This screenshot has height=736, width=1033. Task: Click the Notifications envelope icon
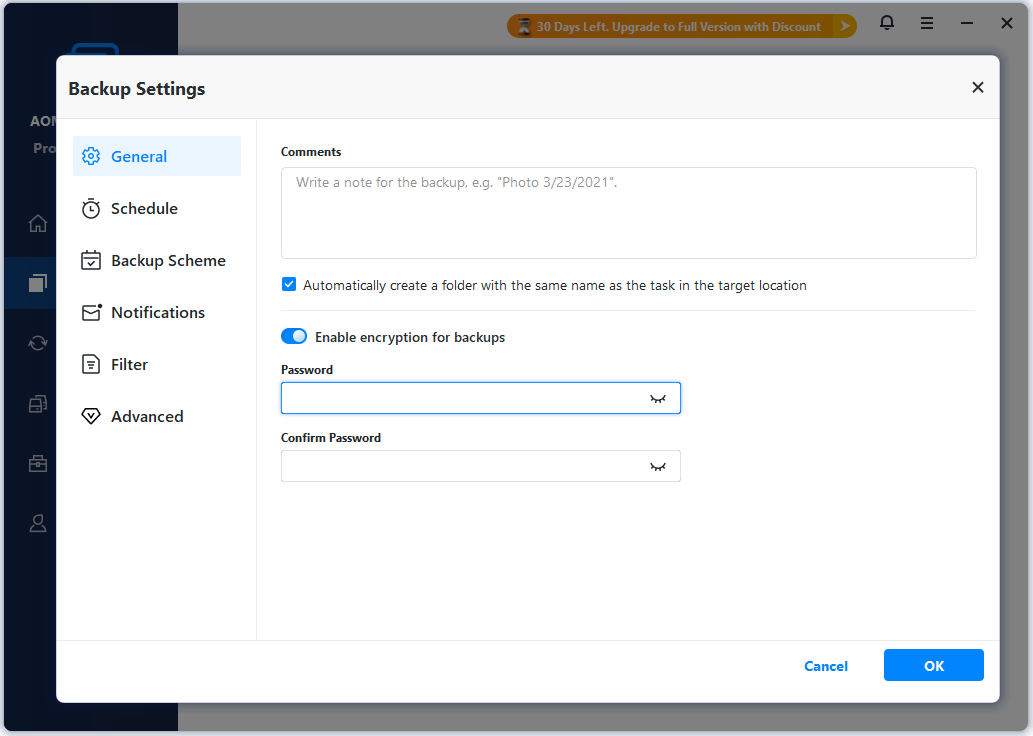coord(92,312)
